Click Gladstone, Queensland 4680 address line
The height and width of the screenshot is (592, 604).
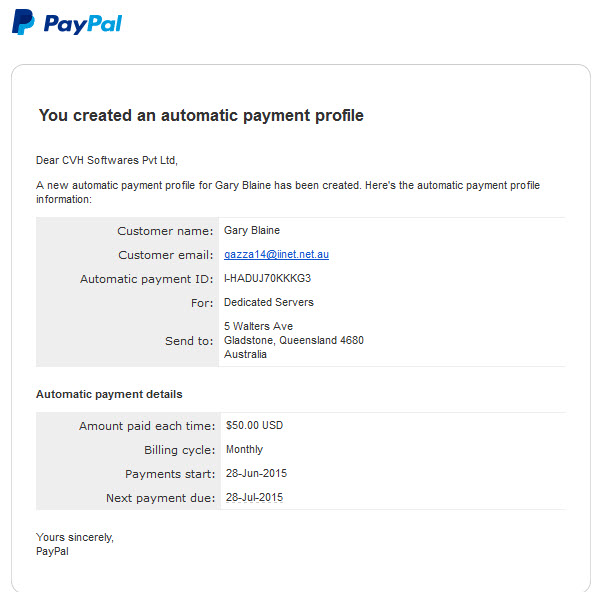tap(294, 340)
